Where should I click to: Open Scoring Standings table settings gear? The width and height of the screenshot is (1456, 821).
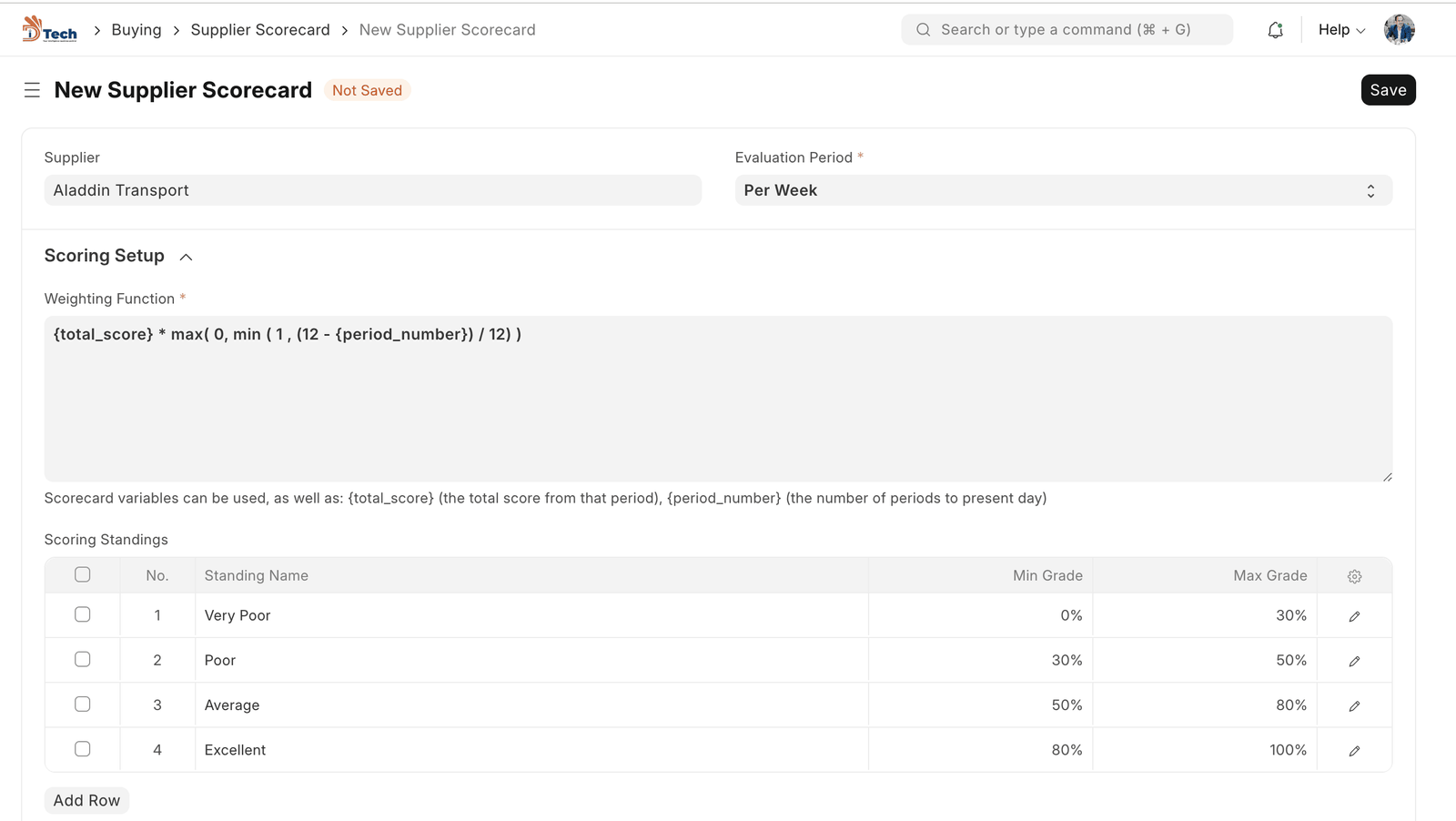[1354, 576]
